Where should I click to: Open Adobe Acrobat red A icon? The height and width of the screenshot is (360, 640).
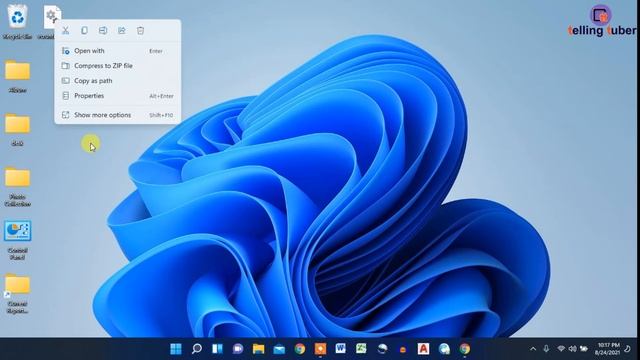(423, 349)
